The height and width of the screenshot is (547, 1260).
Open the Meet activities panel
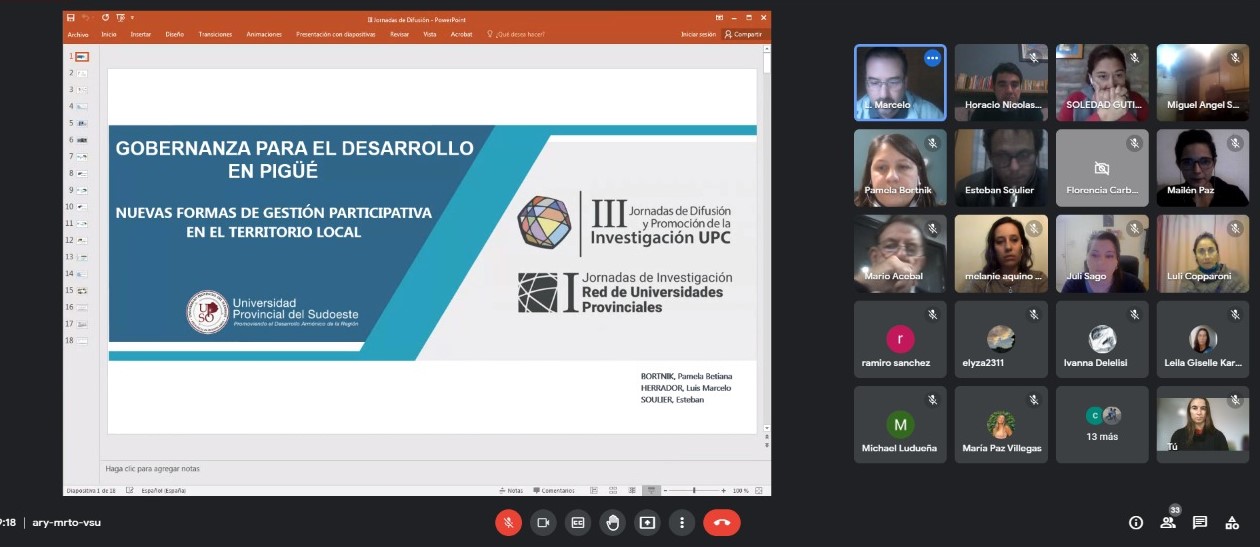(x=1232, y=522)
